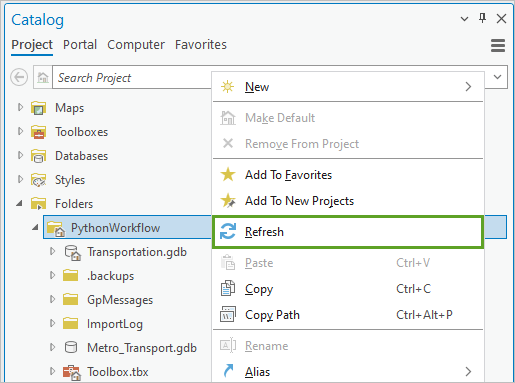Click the Toolboxes folder icon

[x=38, y=132]
